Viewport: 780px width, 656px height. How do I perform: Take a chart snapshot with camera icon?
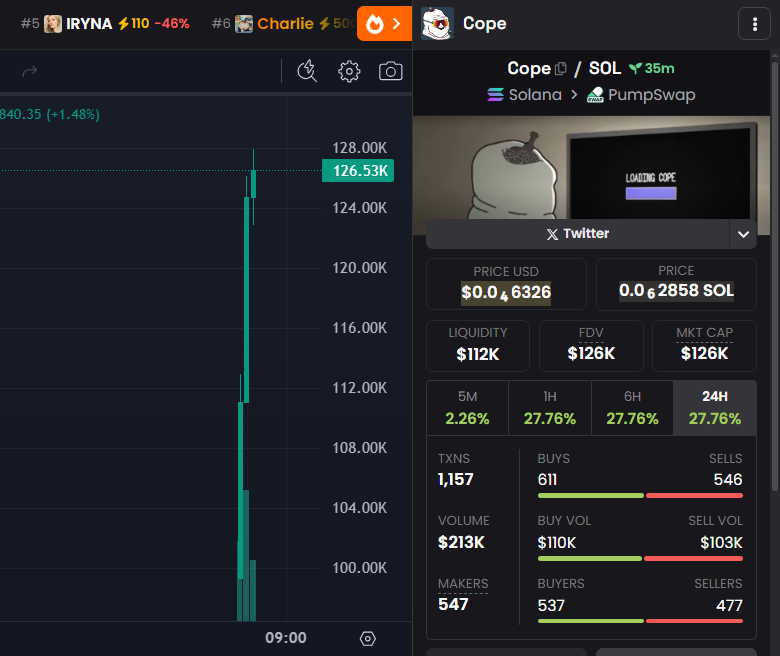pyautogui.click(x=390, y=71)
